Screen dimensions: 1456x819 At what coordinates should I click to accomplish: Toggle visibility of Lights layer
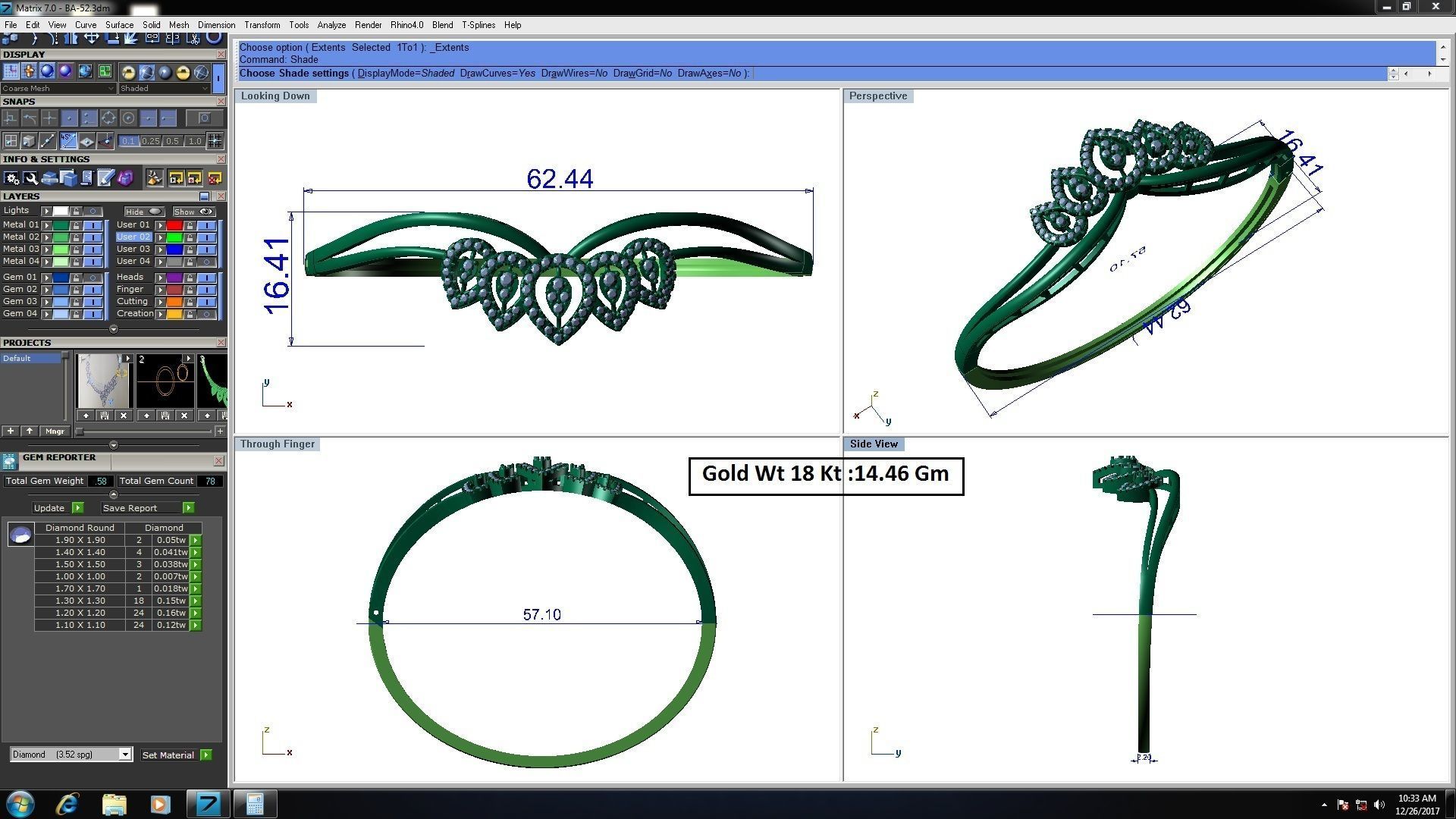[x=93, y=211]
